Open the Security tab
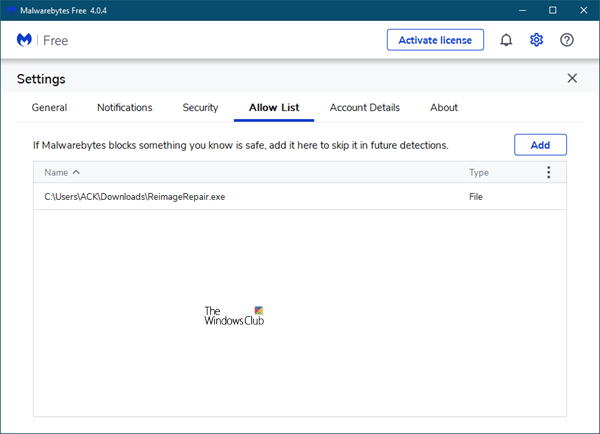600x434 pixels. 200,108
